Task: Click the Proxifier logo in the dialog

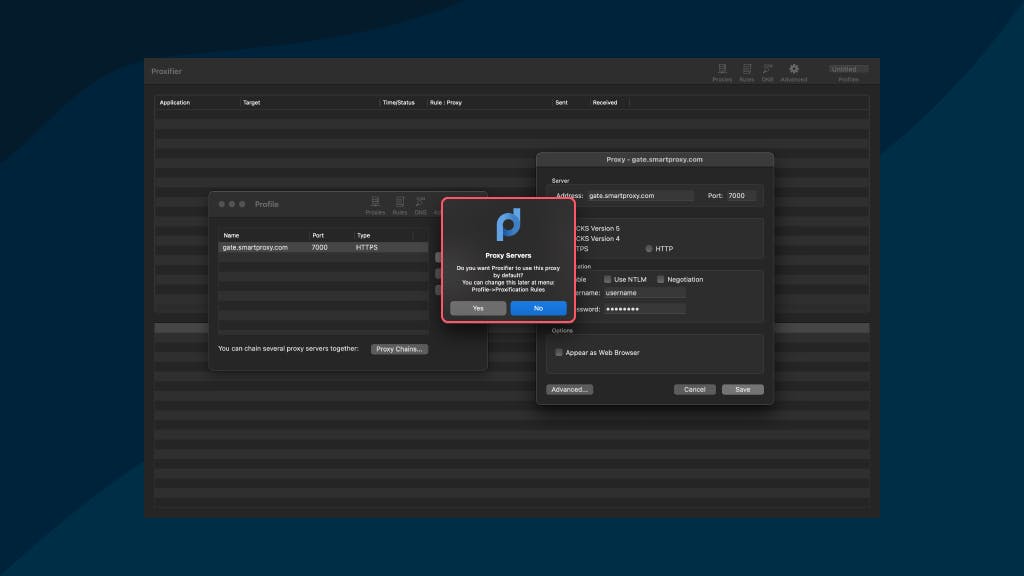Action: click(x=508, y=225)
